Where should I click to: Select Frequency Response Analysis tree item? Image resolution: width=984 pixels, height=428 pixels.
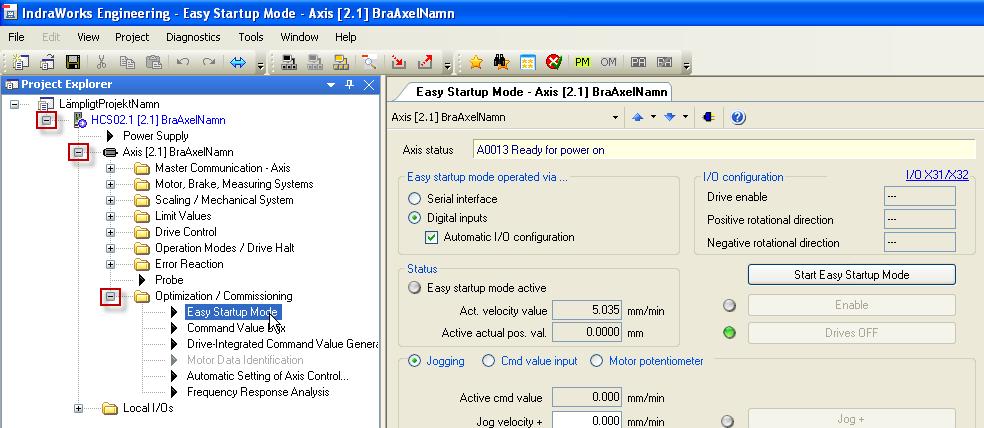coord(258,392)
